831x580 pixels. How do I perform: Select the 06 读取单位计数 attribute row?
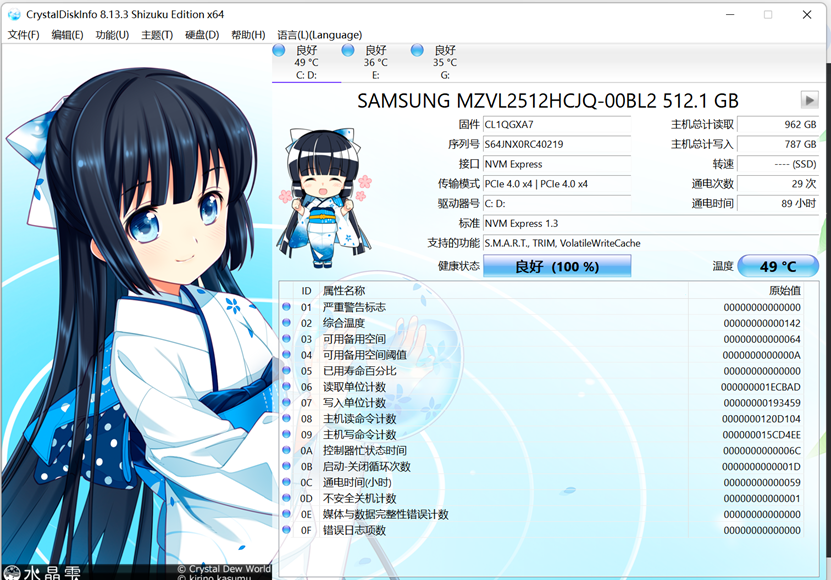(x=542, y=387)
